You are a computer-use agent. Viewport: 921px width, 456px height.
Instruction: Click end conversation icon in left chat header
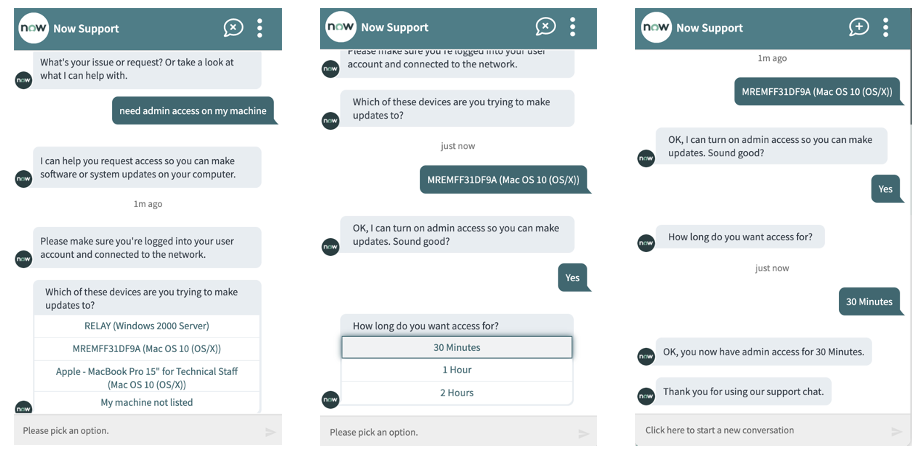(x=233, y=28)
